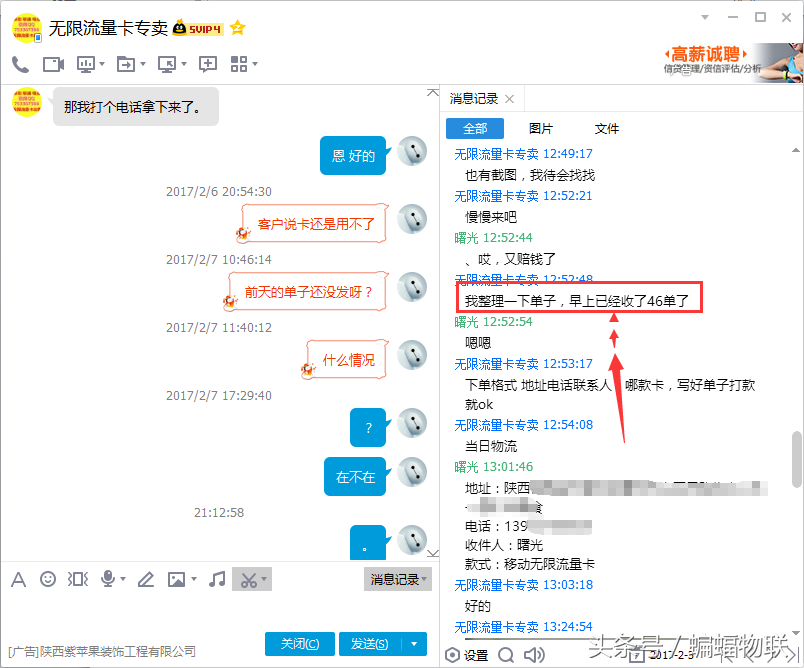804x668 pixels.
Task: Record a voice message with the microphone
Action: click(x=106, y=579)
